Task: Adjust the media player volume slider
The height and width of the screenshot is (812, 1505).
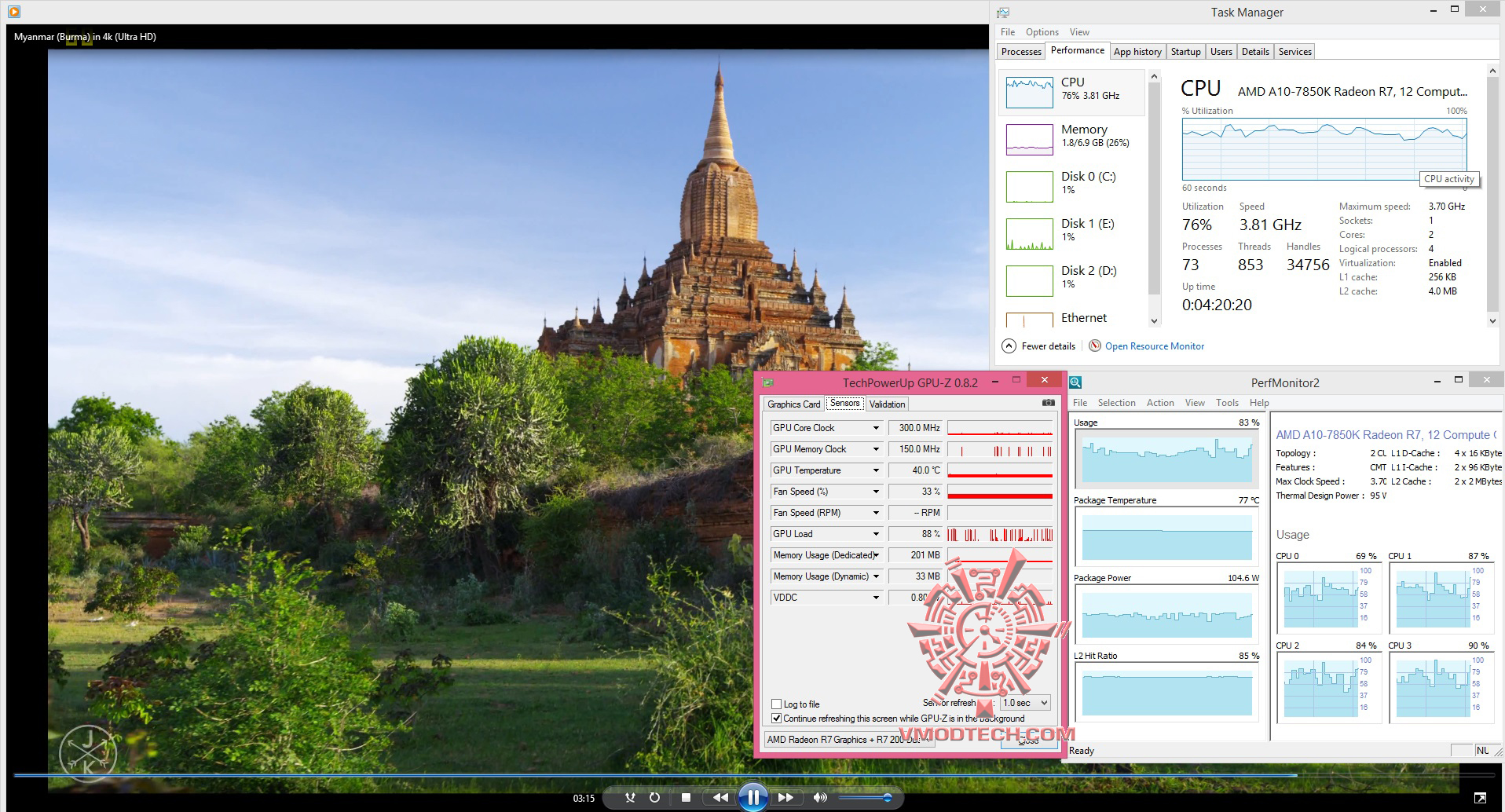Action: [x=865, y=798]
